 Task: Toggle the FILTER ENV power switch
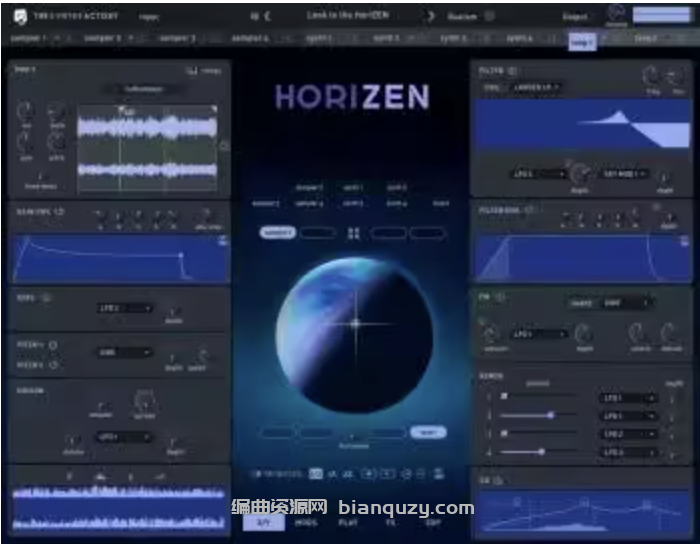tap(531, 210)
